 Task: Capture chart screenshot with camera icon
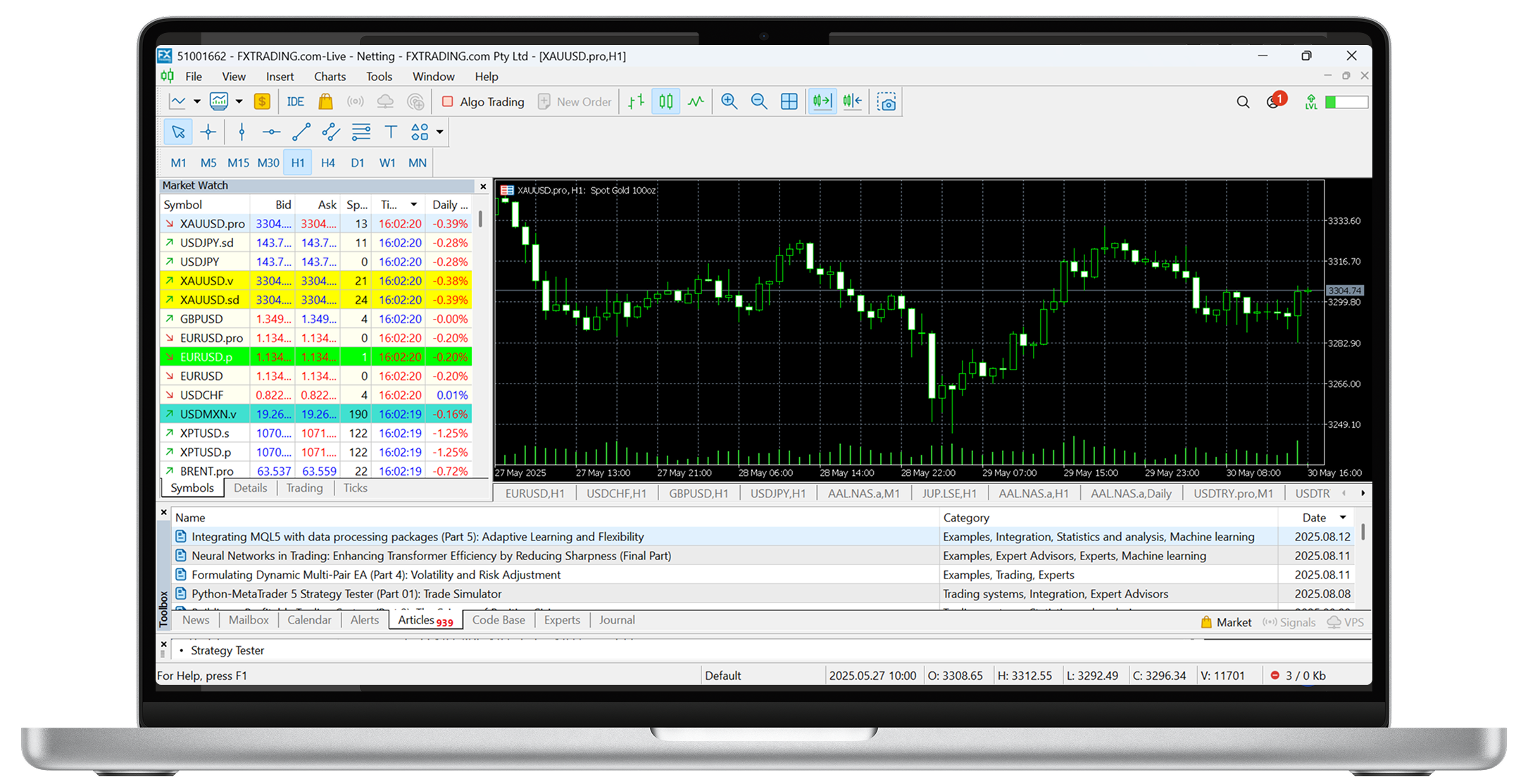886,101
